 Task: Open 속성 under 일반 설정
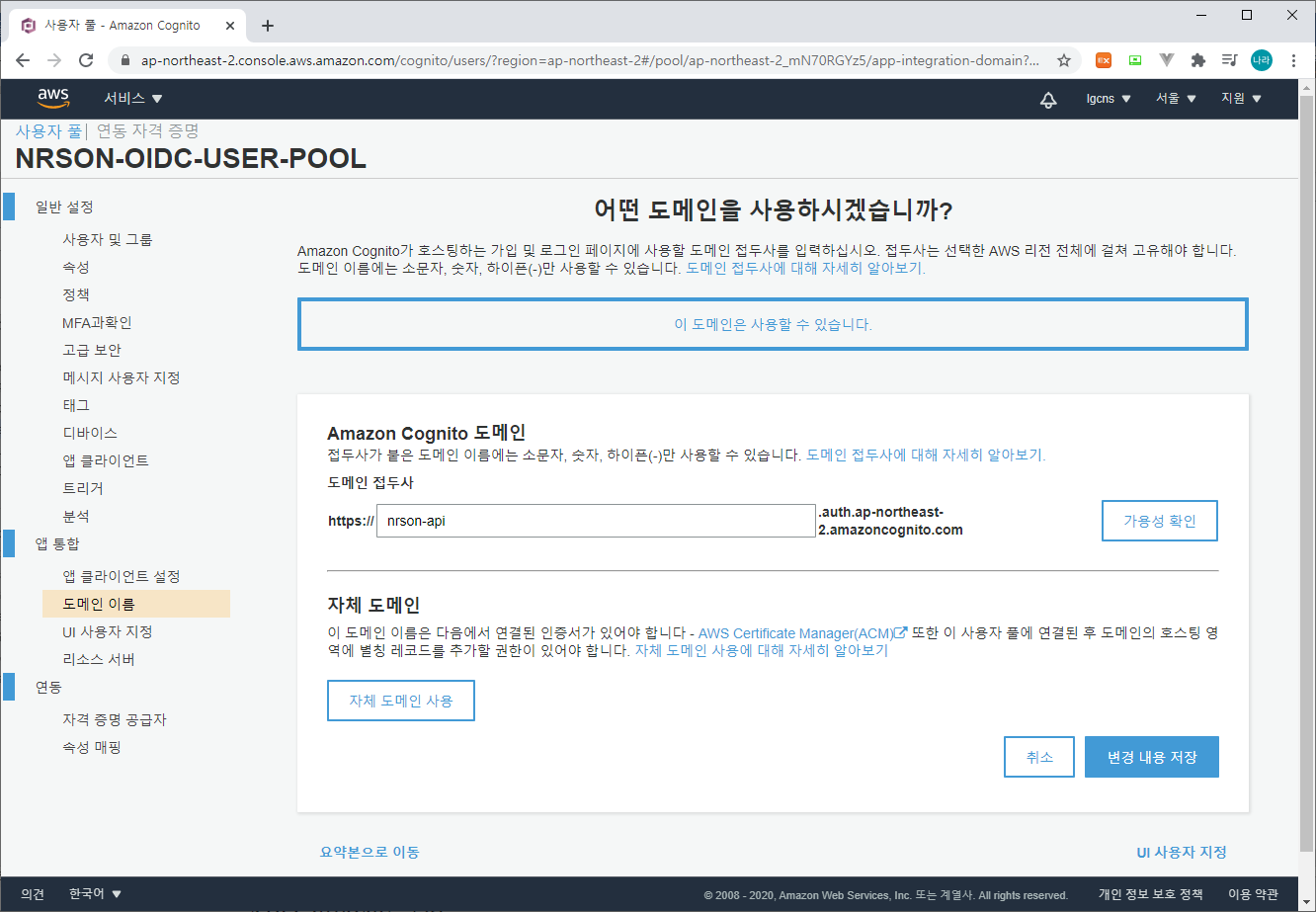(x=76, y=267)
